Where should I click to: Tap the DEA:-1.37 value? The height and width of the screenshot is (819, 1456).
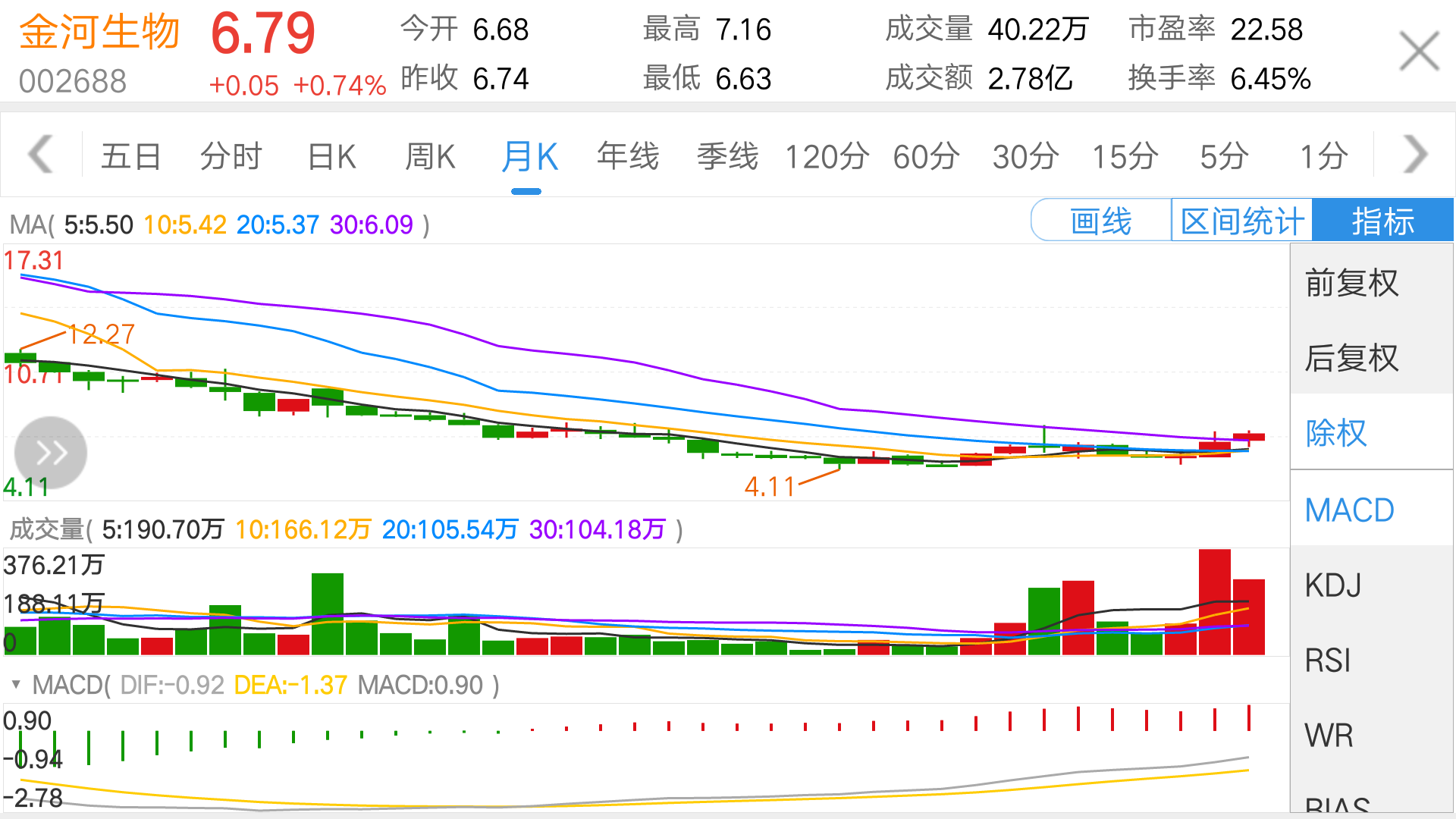(290, 686)
